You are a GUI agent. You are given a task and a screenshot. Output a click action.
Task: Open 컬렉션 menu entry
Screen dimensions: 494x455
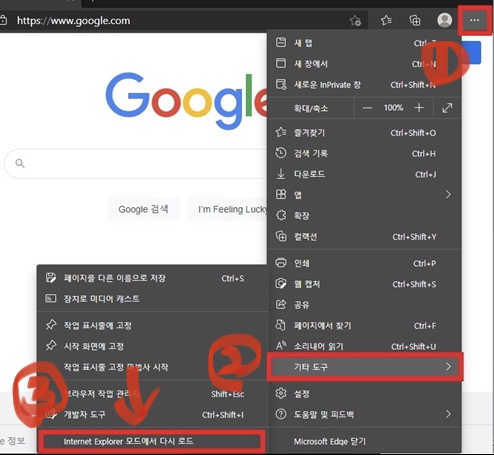click(364, 237)
